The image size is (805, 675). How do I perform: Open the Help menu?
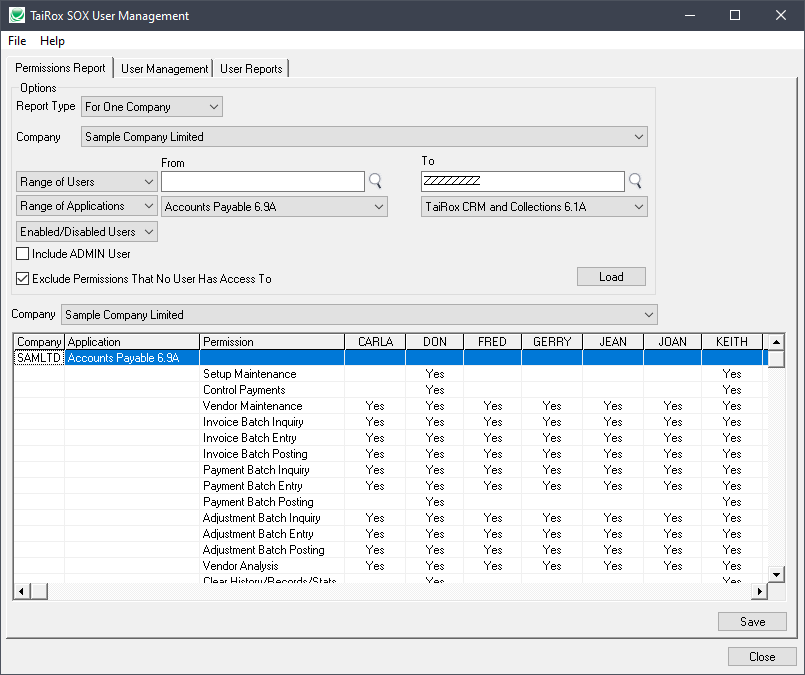pyautogui.click(x=52, y=41)
